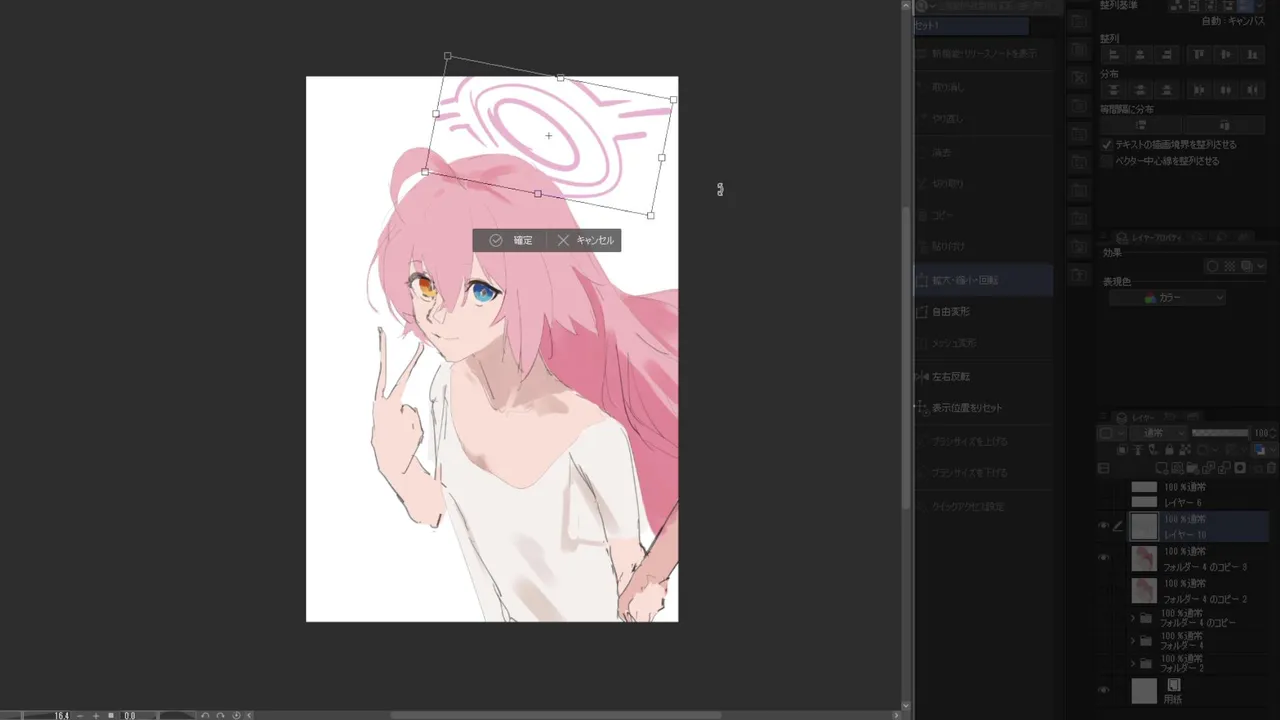
Task: Toggle visibility eye of 用紙 layer
Action: (1104, 690)
